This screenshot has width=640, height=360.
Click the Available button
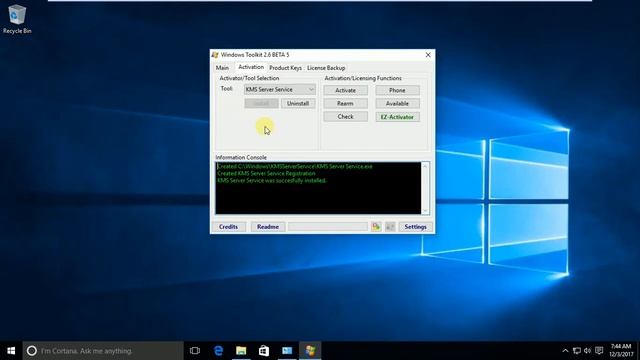(397, 104)
